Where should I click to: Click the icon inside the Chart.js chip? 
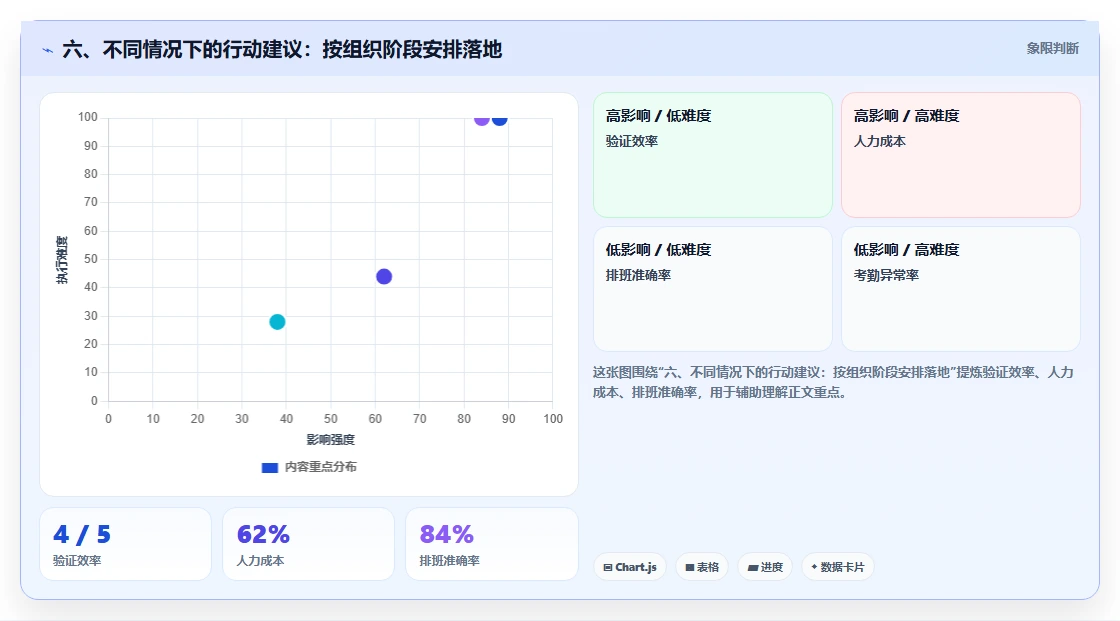pyautogui.click(x=608, y=567)
